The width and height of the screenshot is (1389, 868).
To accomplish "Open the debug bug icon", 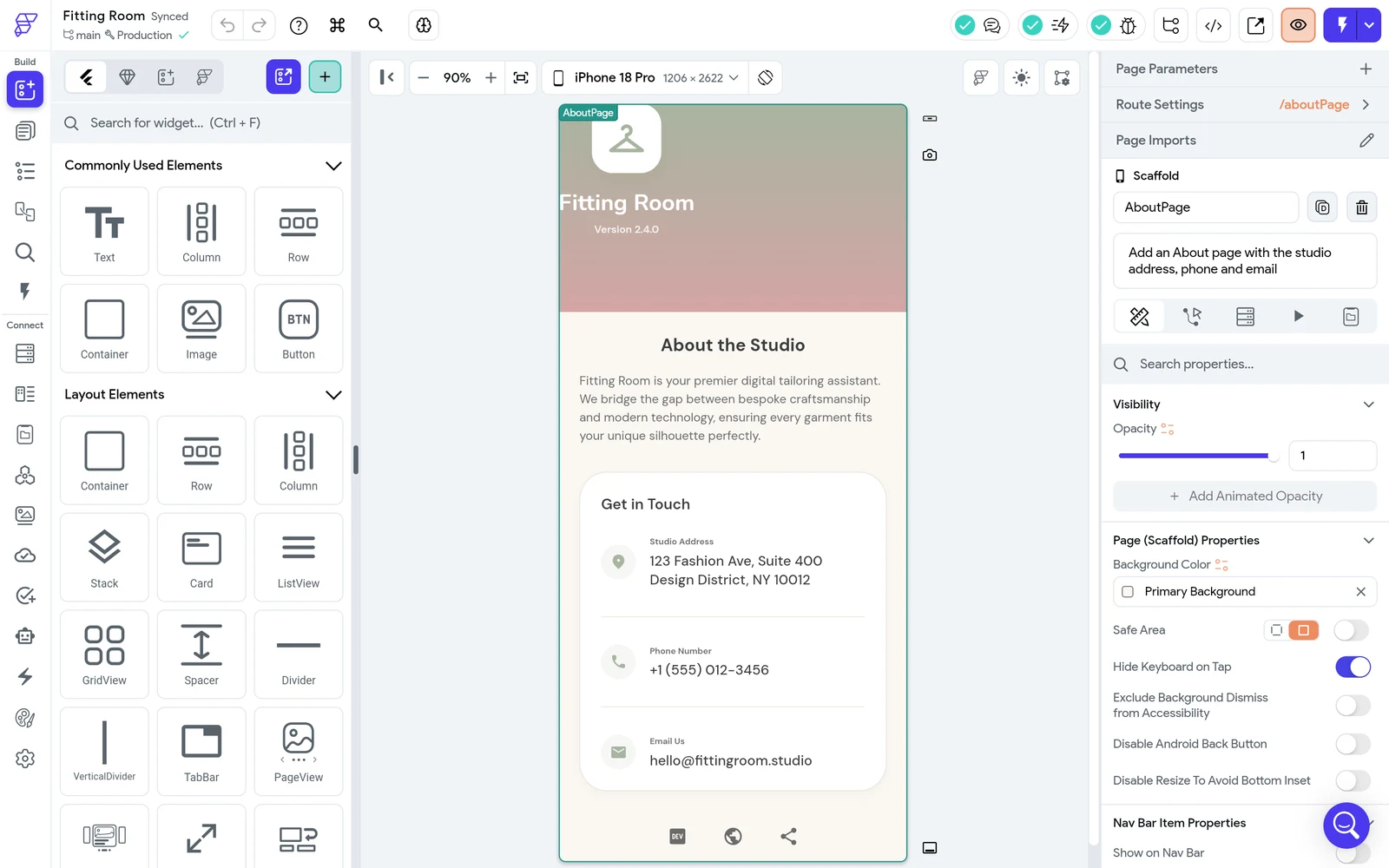I will point(1129,26).
